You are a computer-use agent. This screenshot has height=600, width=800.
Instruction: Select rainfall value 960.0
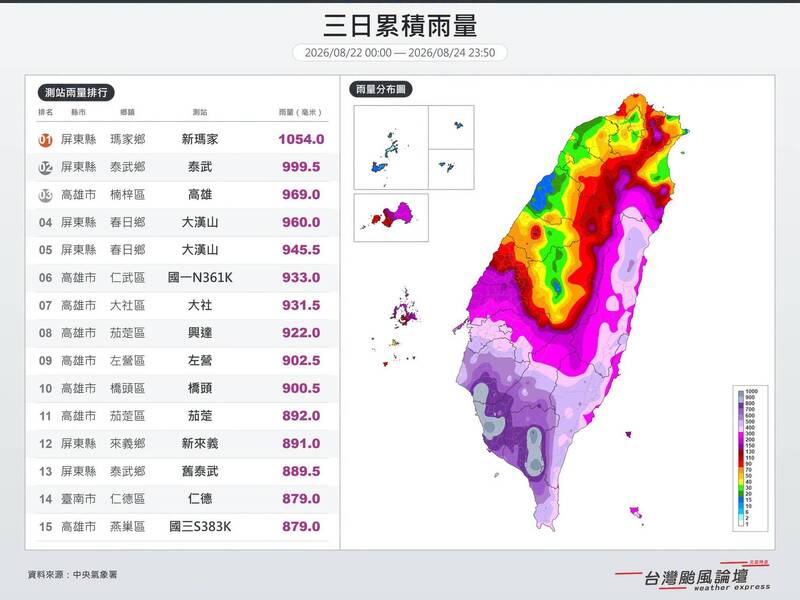[x=301, y=222]
